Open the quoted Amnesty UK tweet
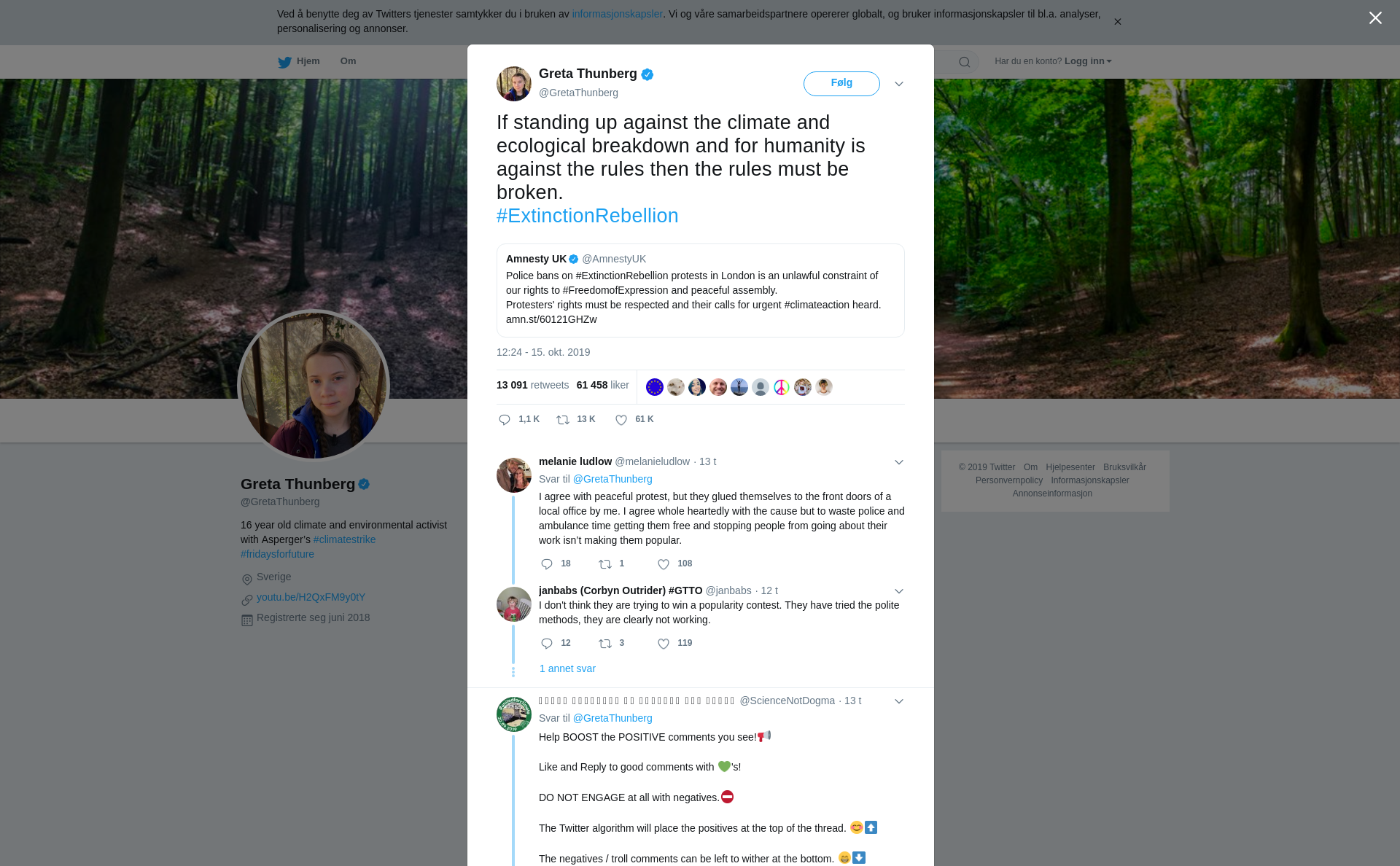The image size is (1400, 866). coord(700,290)
